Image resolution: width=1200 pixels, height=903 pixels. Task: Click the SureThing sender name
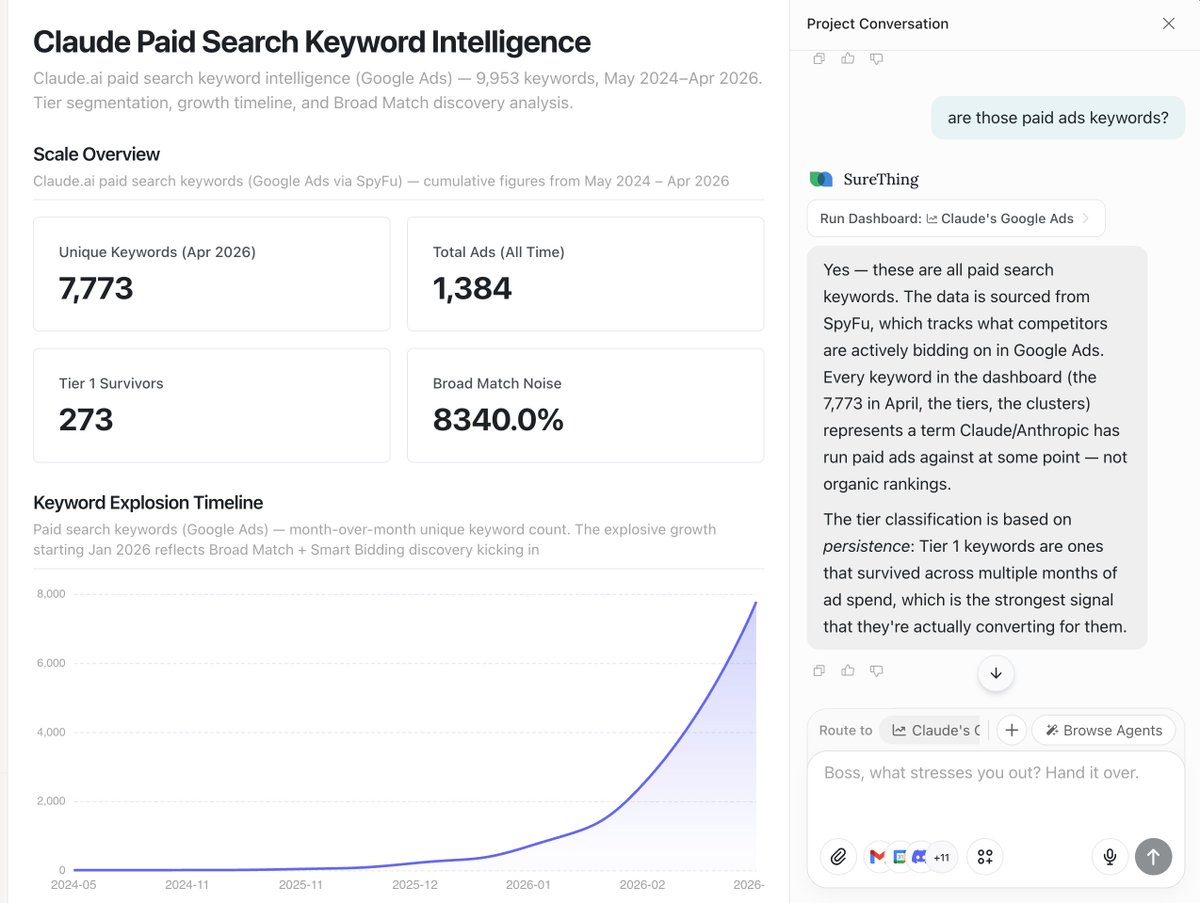(x=881, y=180)
